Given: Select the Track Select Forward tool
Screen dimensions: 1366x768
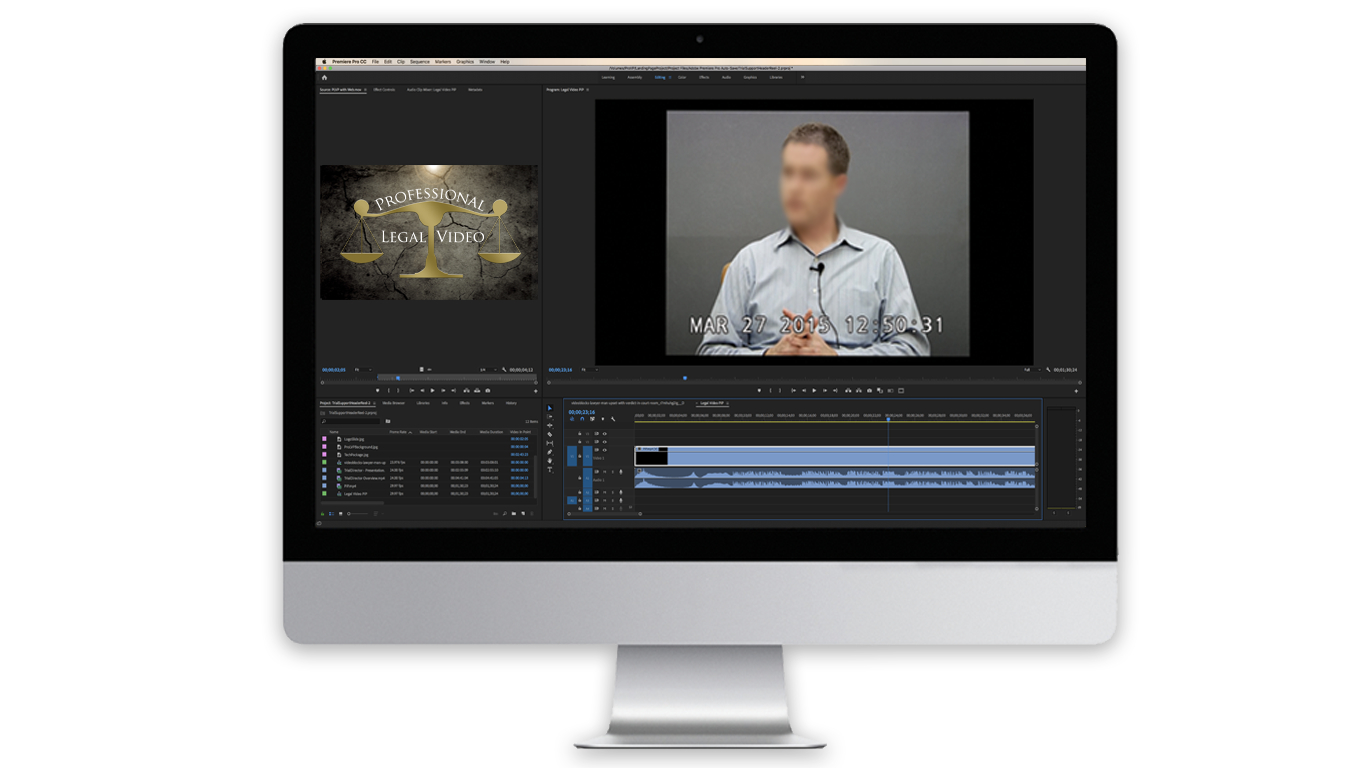Looking at the screenshot, I should (x=550, y=417).
